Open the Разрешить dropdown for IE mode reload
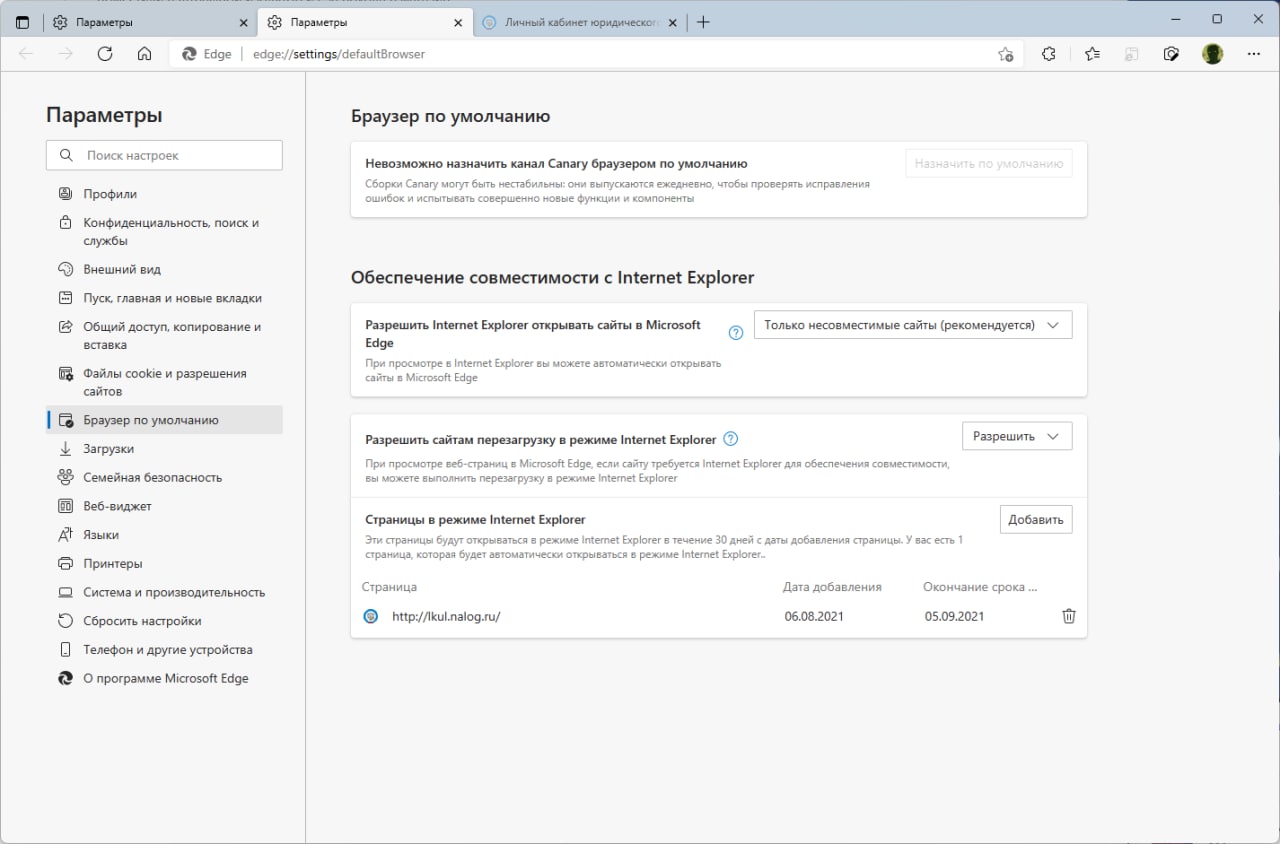The image size is (1280, 844). tap(1017, 436)
